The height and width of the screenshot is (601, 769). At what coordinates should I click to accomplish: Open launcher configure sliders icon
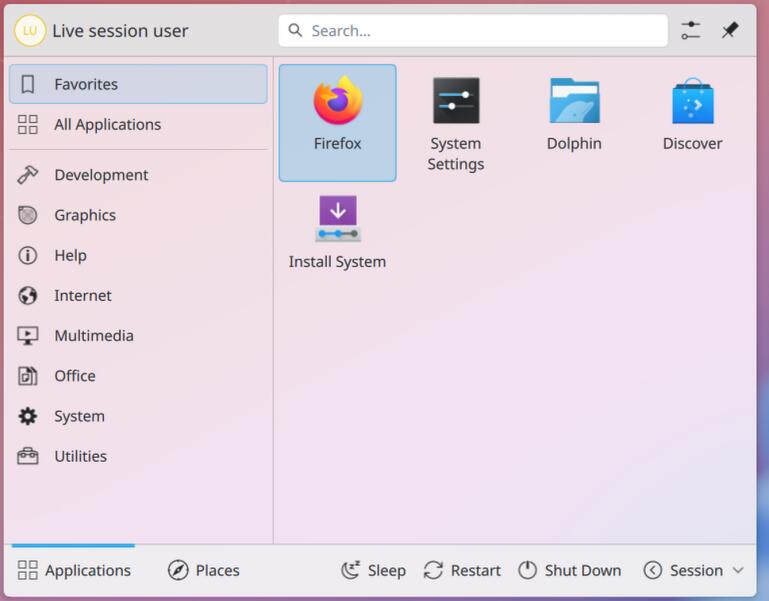click(x=691, y=30)
